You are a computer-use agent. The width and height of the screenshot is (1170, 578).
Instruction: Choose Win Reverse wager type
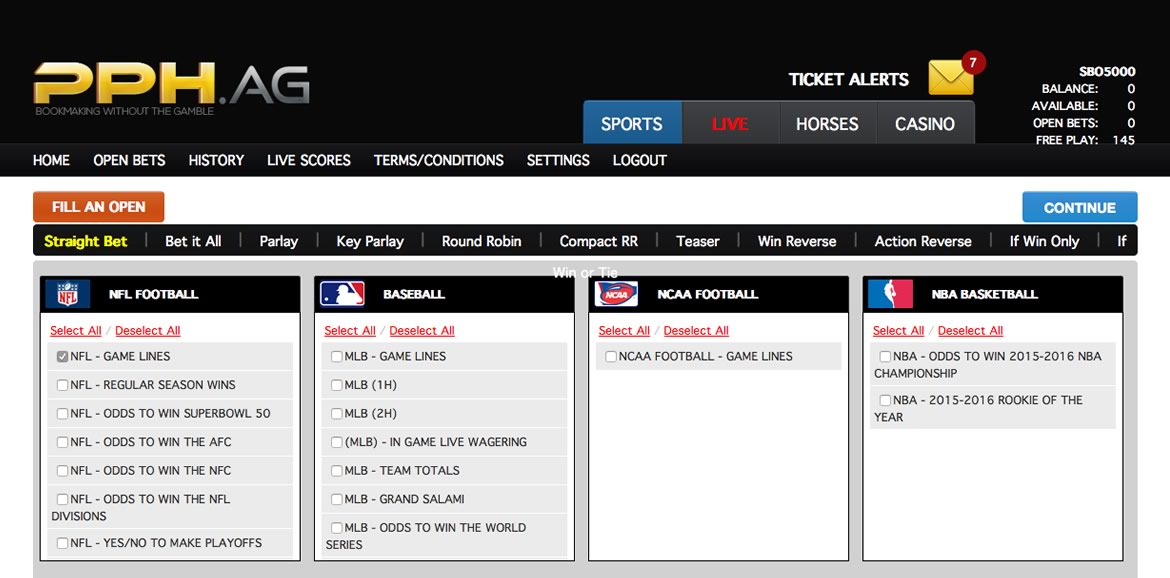(797, 241)
